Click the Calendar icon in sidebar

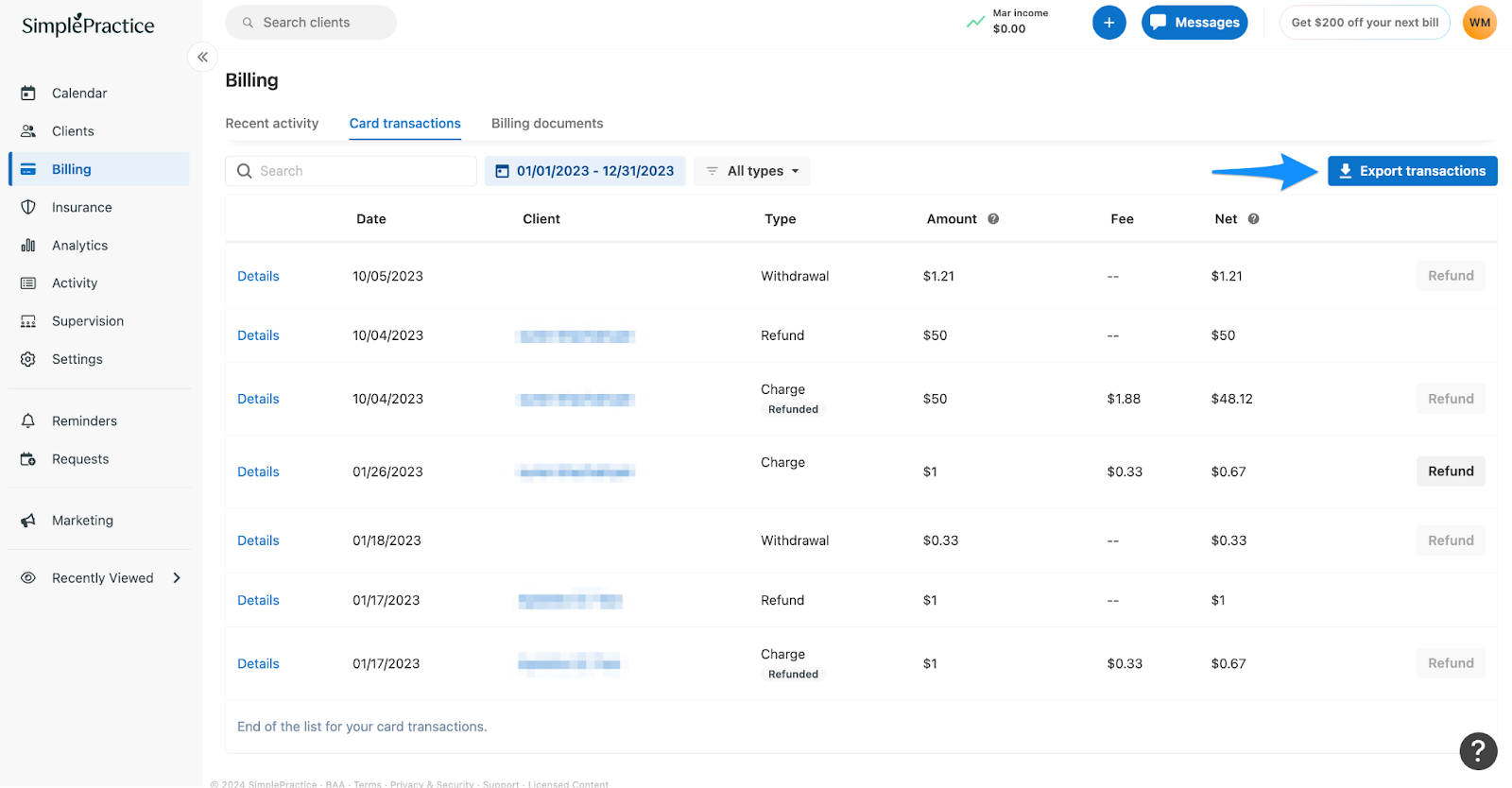[x=28, y=93]
